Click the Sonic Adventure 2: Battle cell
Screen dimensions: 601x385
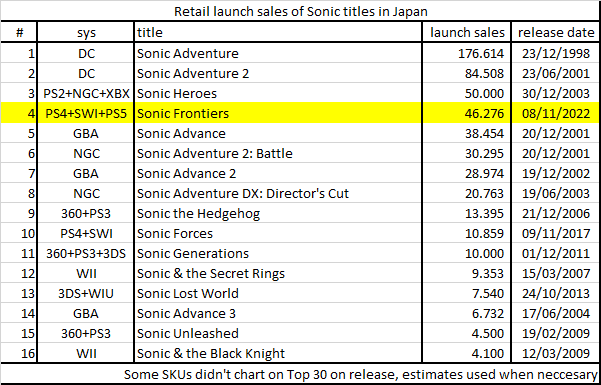point(278,153)
